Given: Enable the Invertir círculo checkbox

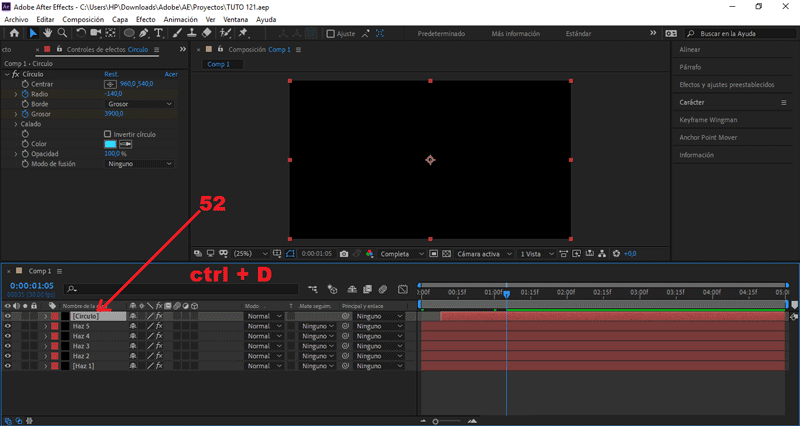Looking at the screenshot, I should coord(108,134).
